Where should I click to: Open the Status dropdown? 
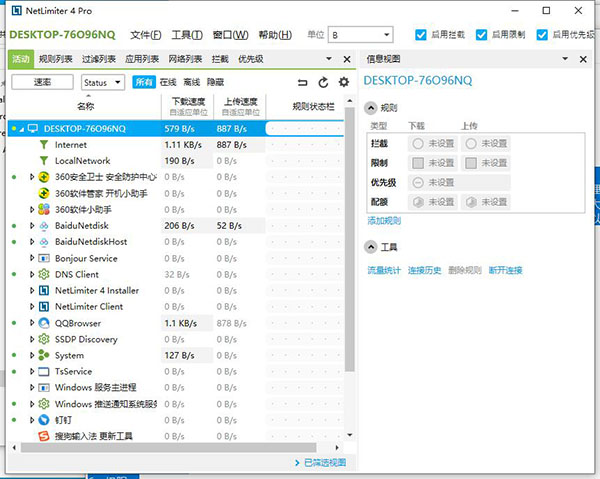(103, 82)
